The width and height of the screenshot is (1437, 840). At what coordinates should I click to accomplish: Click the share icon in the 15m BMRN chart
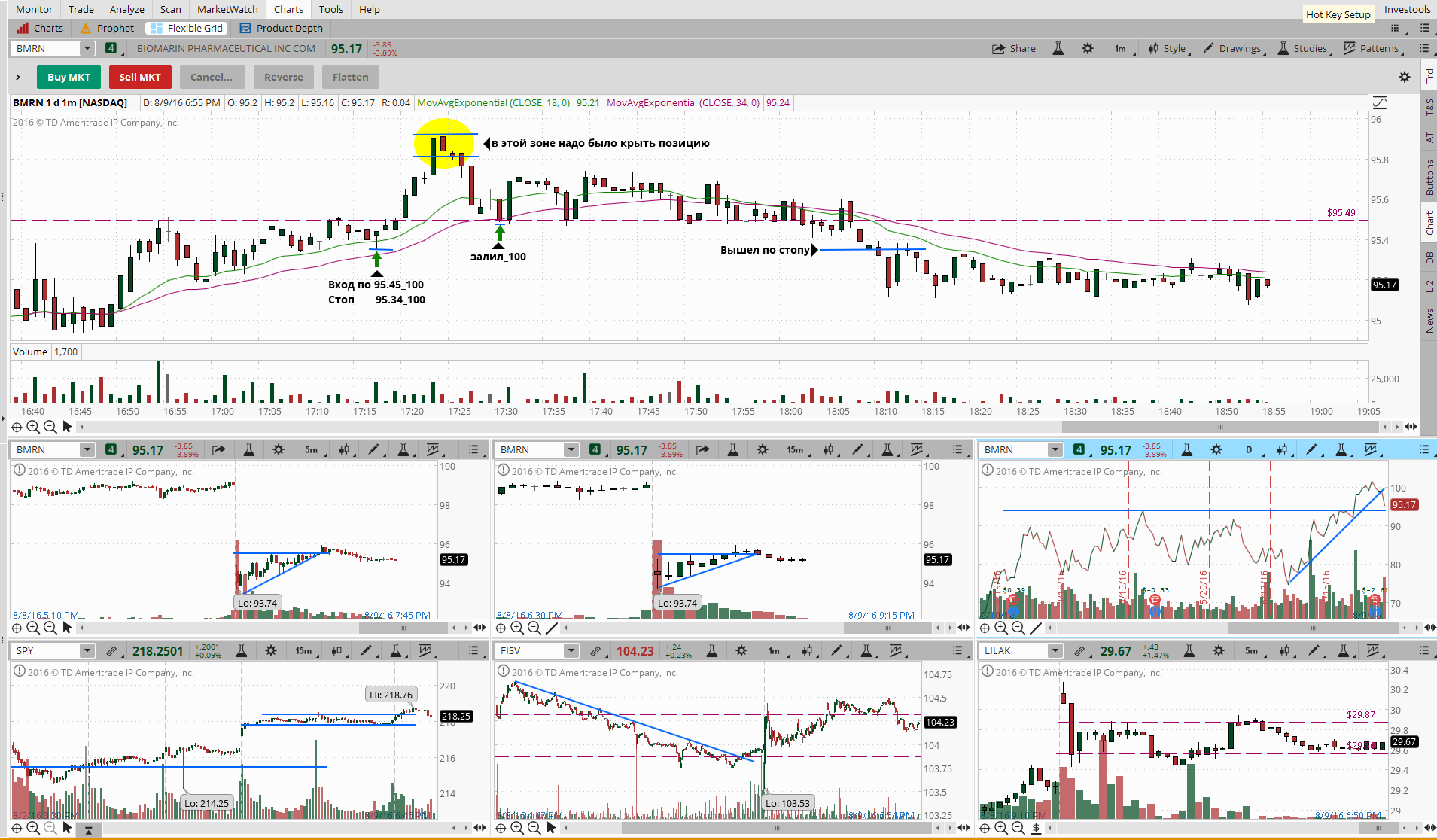coord(702,449)
